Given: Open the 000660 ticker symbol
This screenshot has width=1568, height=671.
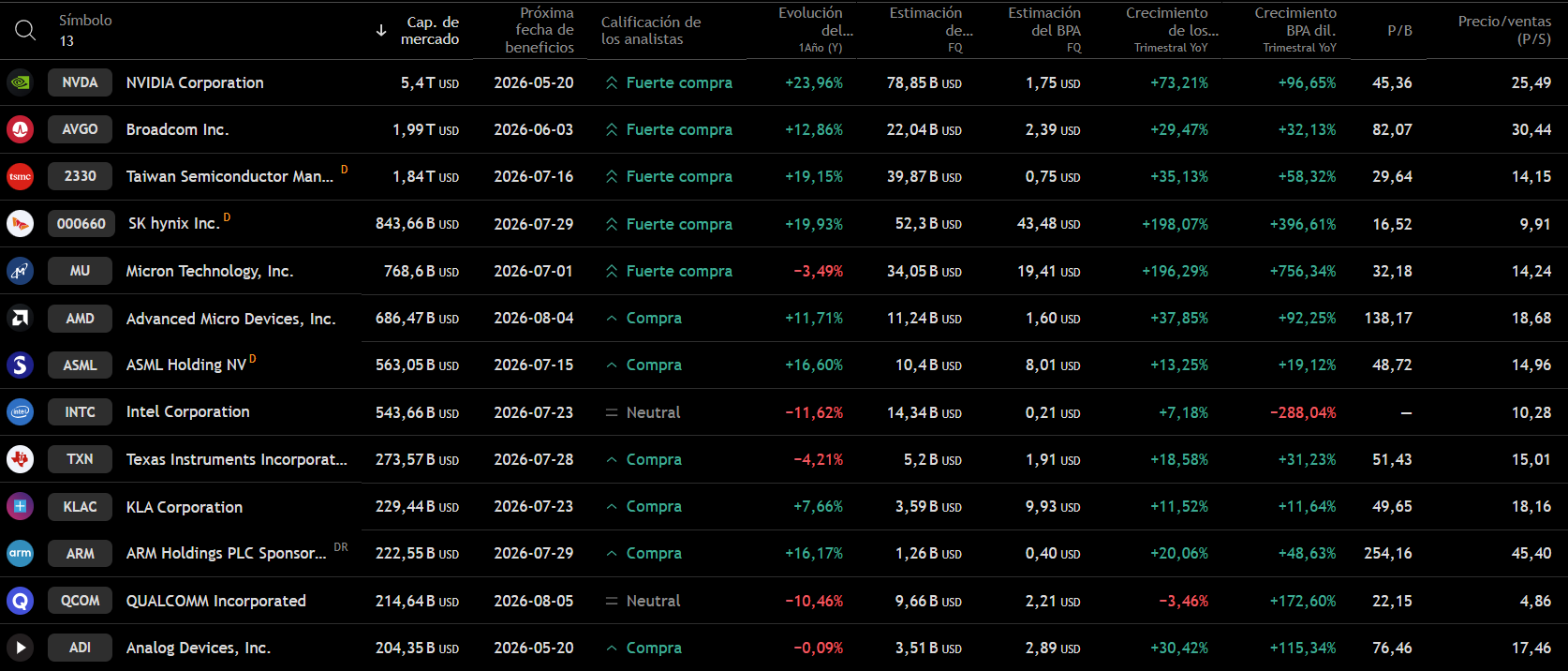Looking at the screenshot, I should 81,223.
